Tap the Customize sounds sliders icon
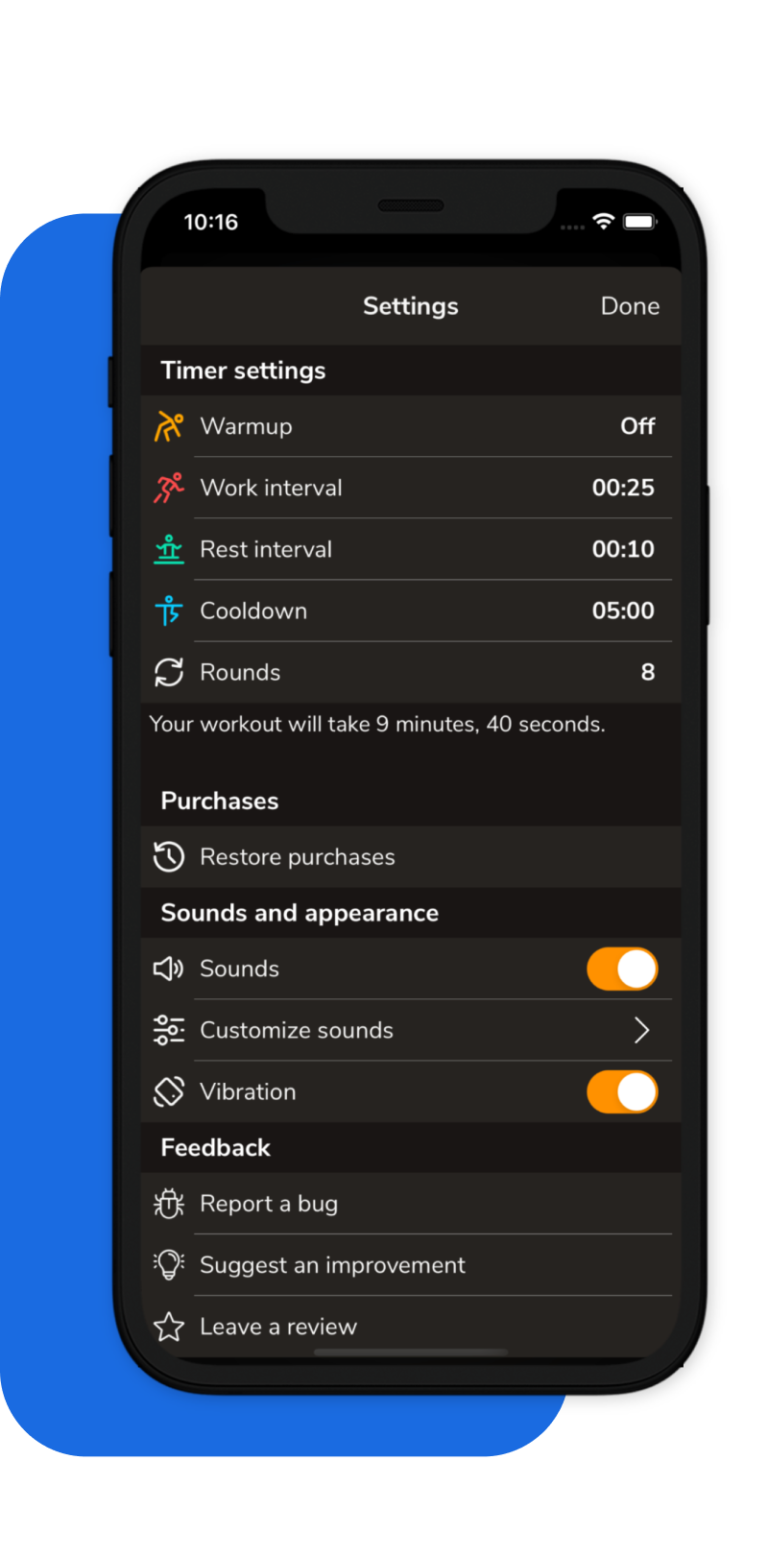 (169, 1030)
